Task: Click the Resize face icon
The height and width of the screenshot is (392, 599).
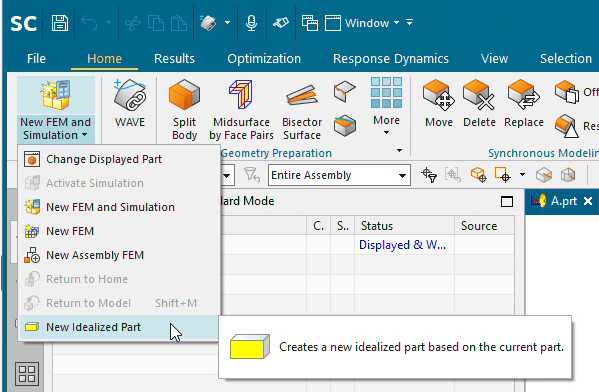Action: [567, 126]
